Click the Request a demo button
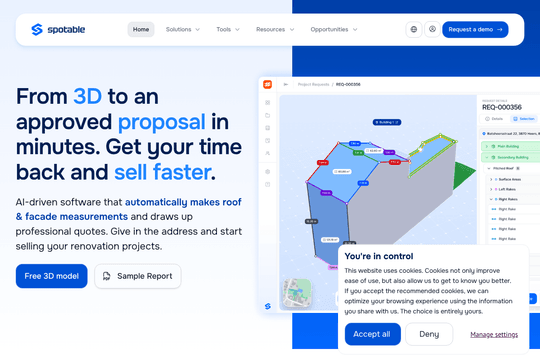 click(475, 30)
